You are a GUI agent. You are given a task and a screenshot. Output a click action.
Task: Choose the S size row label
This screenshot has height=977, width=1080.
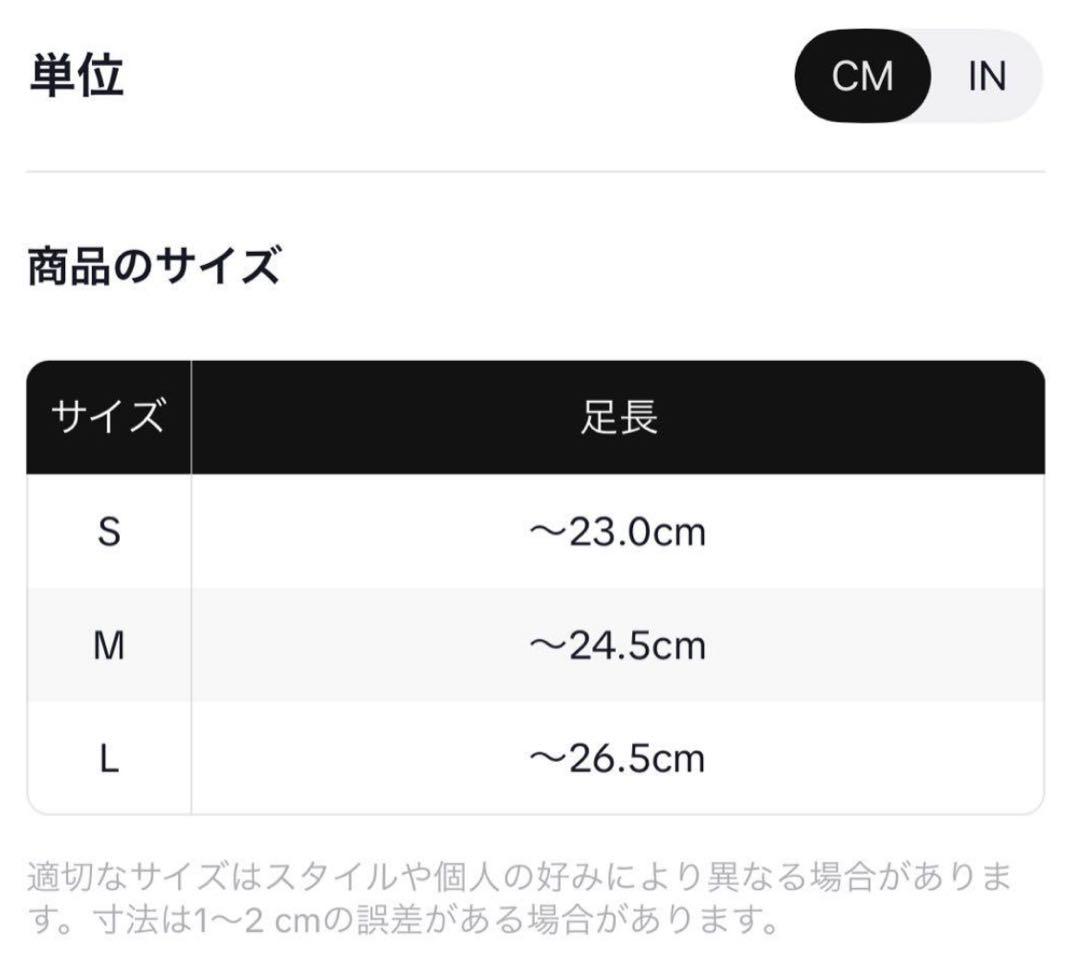click(108, 532)
